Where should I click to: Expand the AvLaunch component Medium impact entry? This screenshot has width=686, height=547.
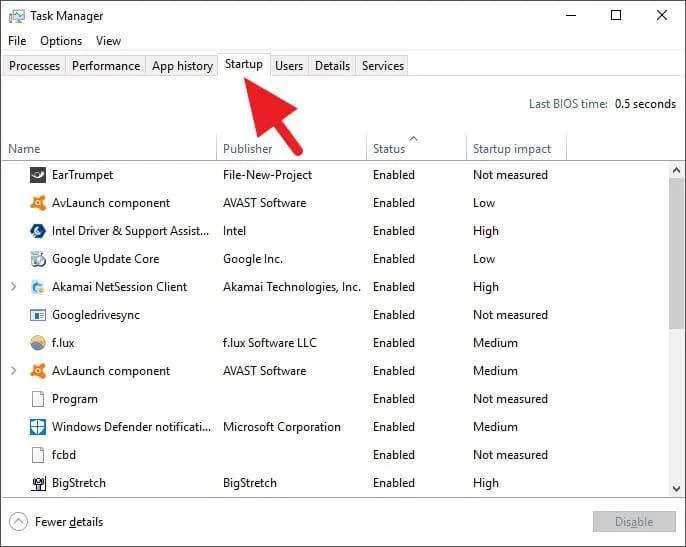(x=14, y=371)
